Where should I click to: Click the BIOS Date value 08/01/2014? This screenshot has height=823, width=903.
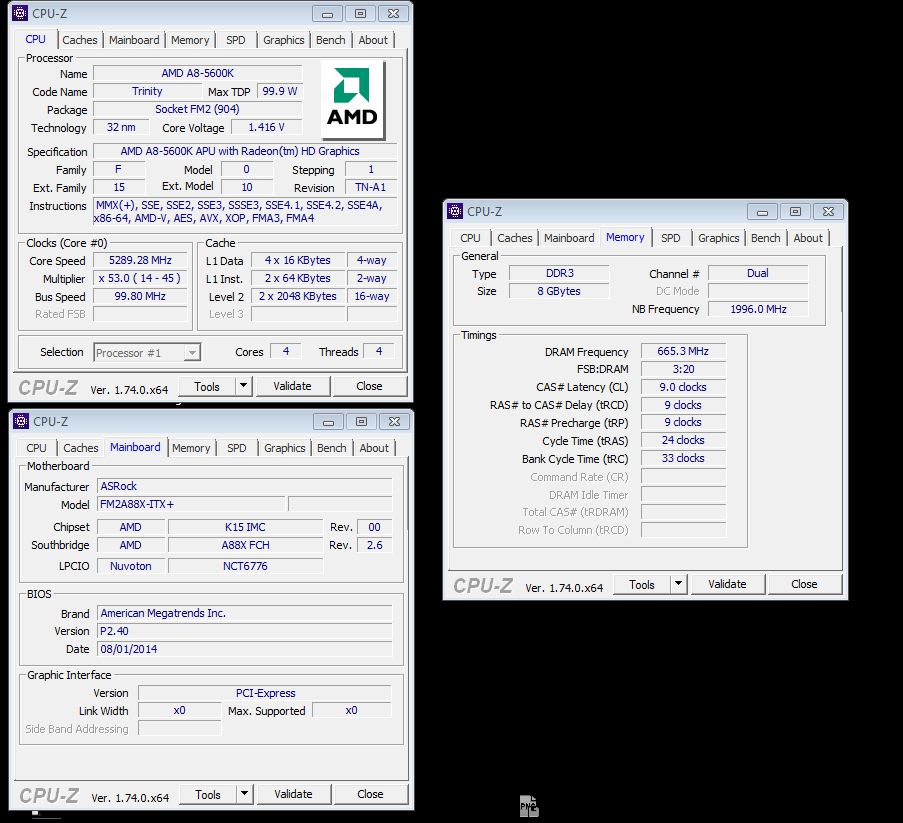coord(245,649)
